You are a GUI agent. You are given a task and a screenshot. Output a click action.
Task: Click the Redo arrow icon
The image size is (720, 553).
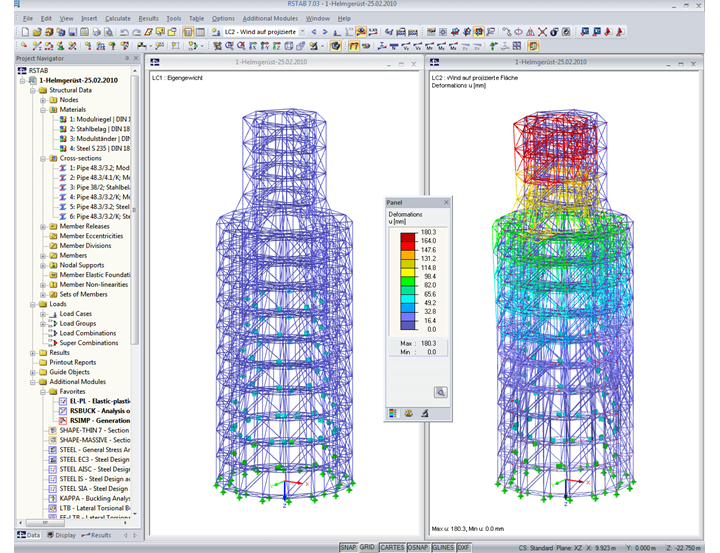pos(137,32)
